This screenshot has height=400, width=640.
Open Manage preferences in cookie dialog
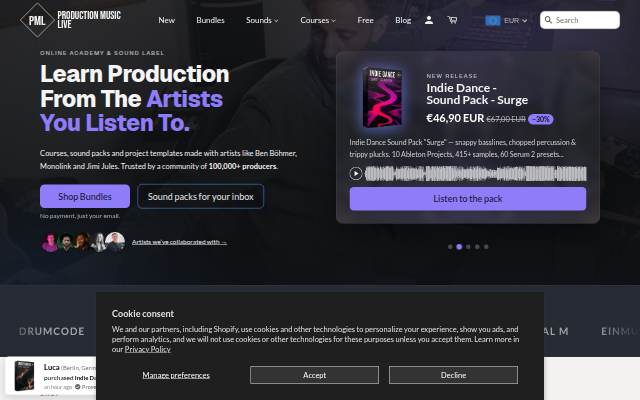click(x=176, y=375)
